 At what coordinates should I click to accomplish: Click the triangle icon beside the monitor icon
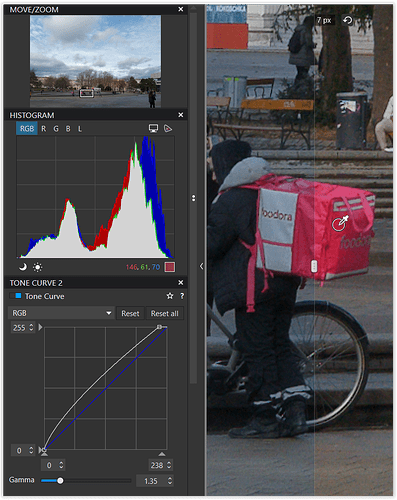[168, 128]
